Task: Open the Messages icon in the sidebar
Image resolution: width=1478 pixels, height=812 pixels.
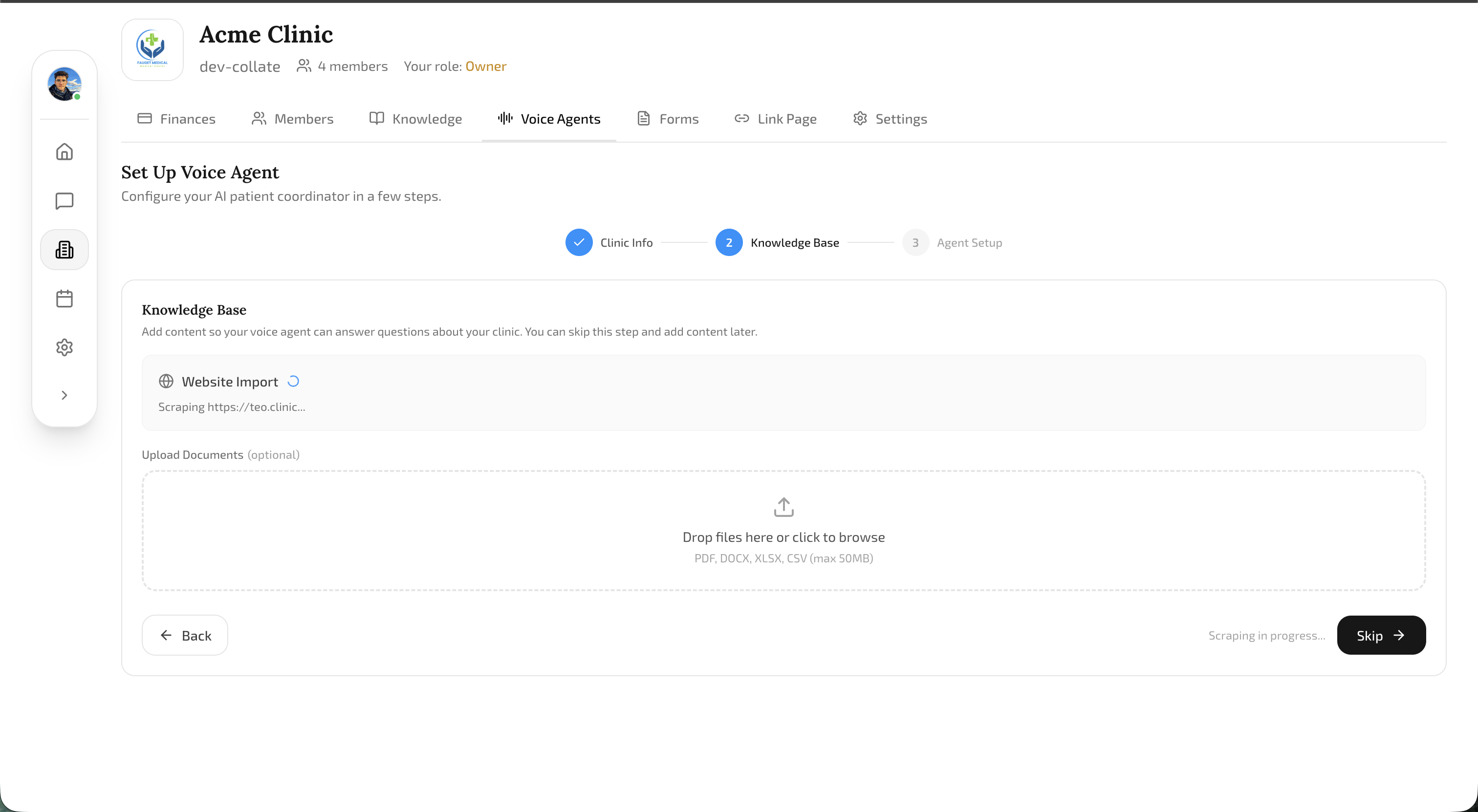Action: pos(64,201)
